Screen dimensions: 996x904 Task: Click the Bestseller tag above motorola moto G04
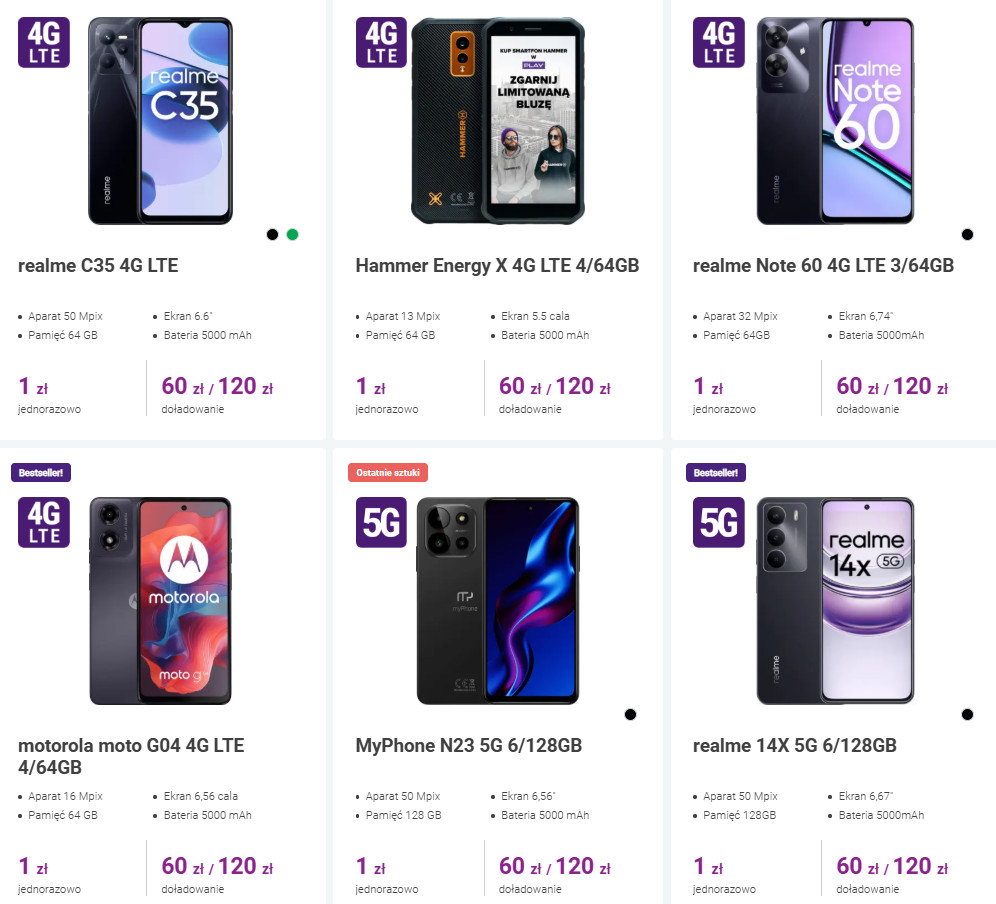pos(41,472)
